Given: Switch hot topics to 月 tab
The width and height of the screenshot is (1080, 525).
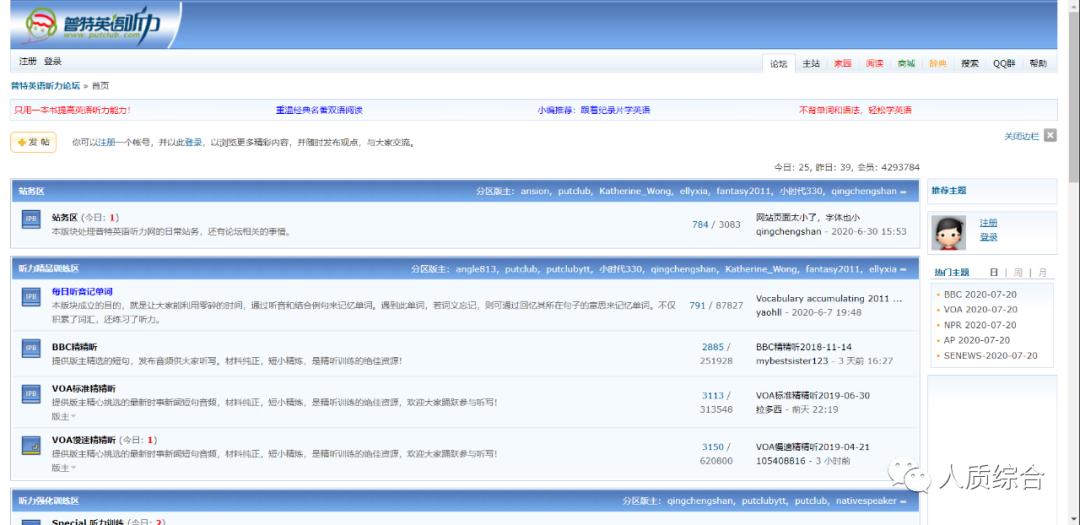Looking at the screenshot, I should click(1042, 273).
